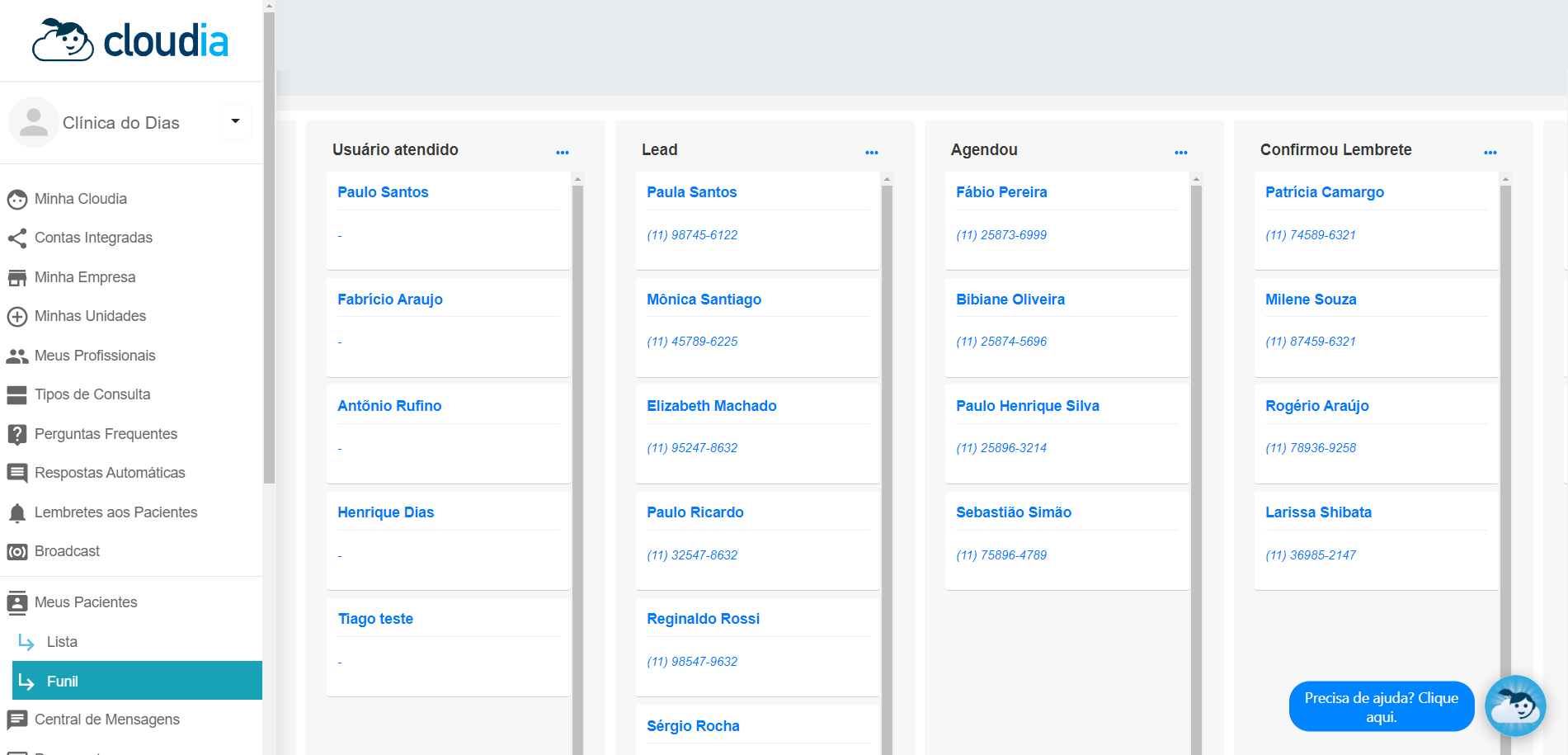1568x755 pixels.
Task: Open the Paulo Henrique Silva card
Action: coord(1067,434)
